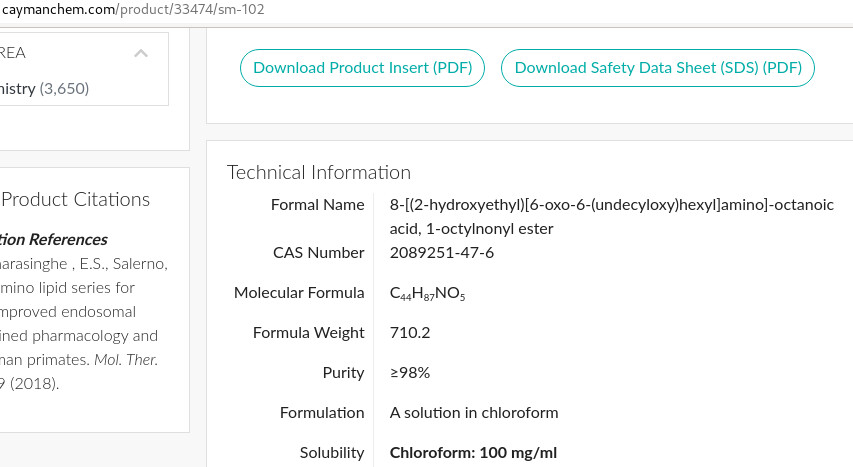Click 'A solution in chloroform' formulation text
This screenshot has height=467, width=853.
[x=474, y=412]
